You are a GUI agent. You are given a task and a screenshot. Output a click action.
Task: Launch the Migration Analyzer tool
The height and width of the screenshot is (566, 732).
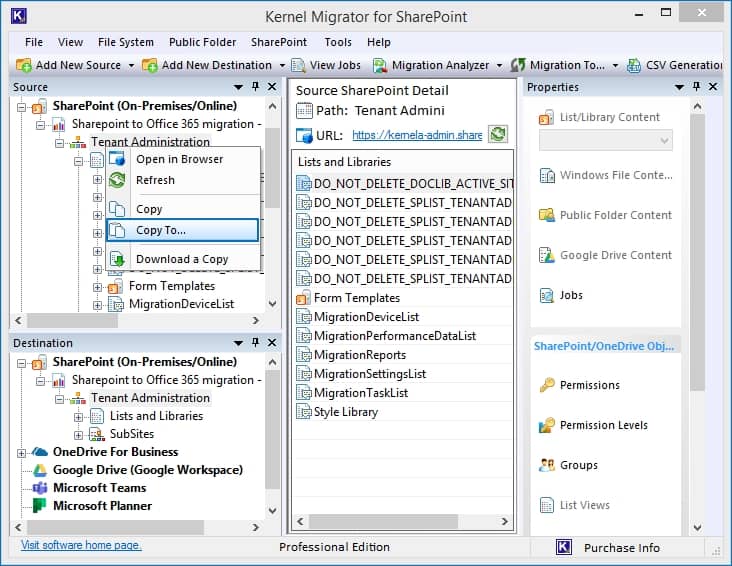click(x=431, y=65)
